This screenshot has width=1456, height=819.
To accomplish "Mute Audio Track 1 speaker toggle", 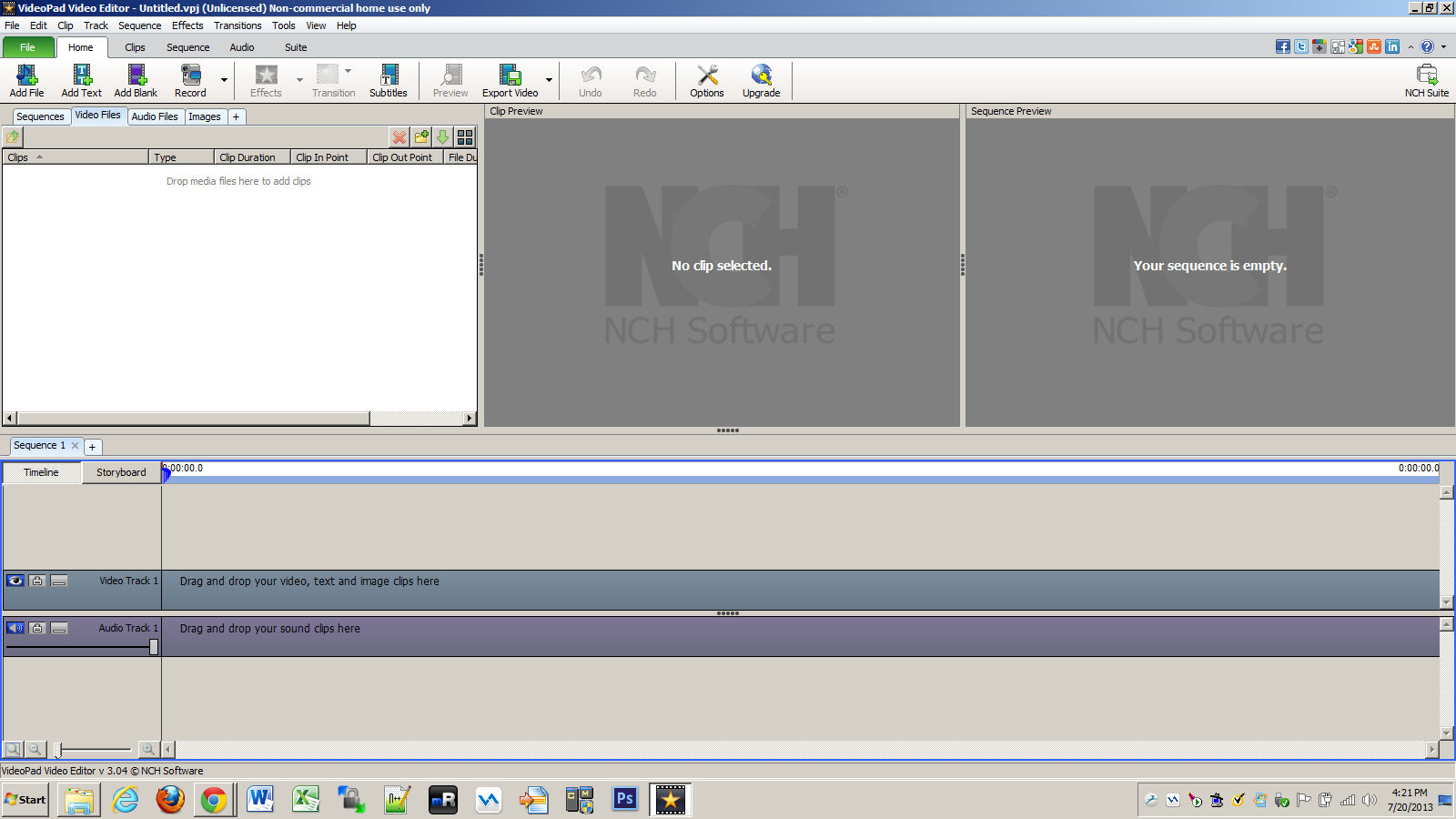I will click(x=15, y=628).
